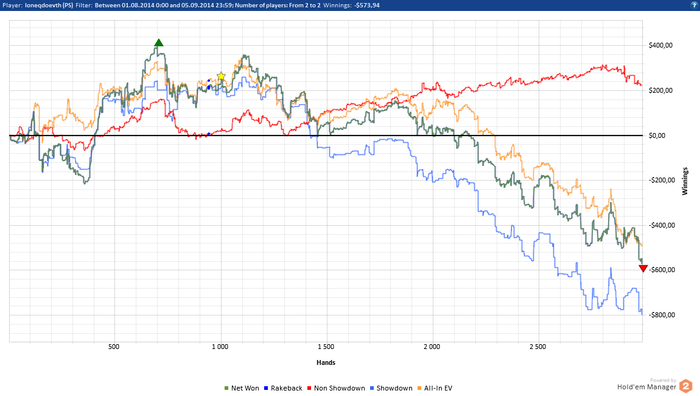This screenshot has width=700, height=396.
Task: Click the $0,00 axis label
Action: click(658, 135)
